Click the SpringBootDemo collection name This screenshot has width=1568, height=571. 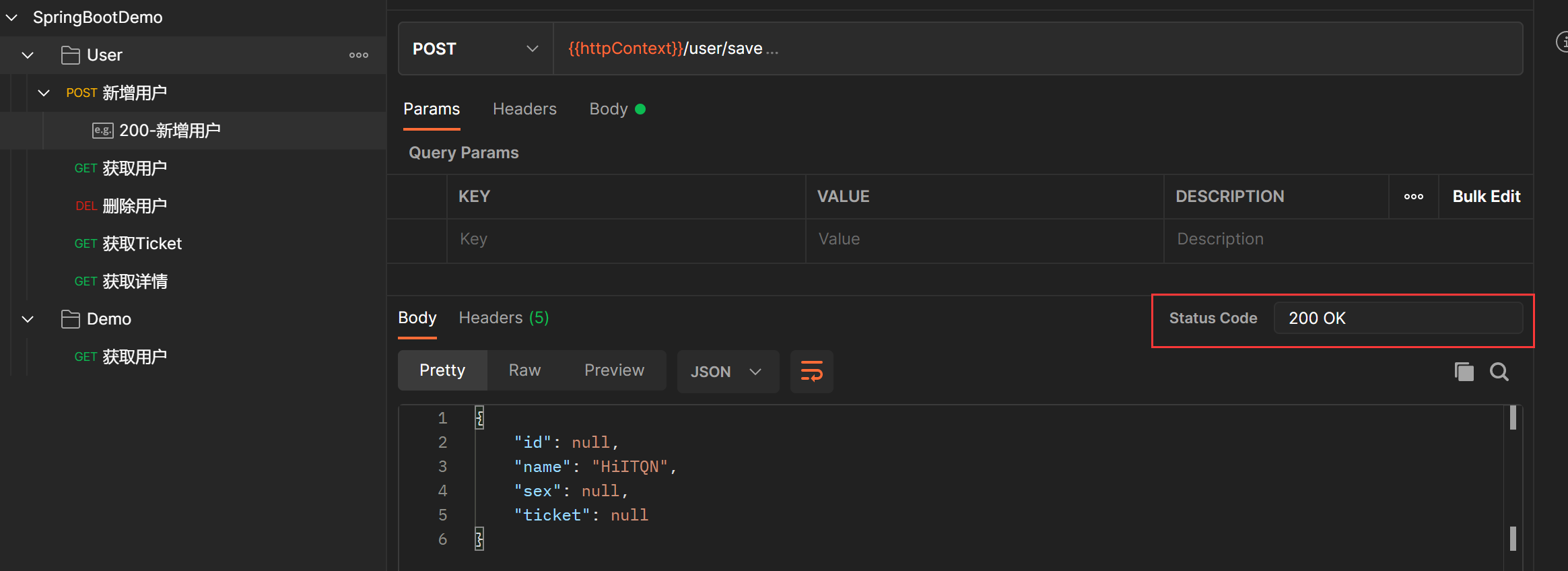(98, 18)
